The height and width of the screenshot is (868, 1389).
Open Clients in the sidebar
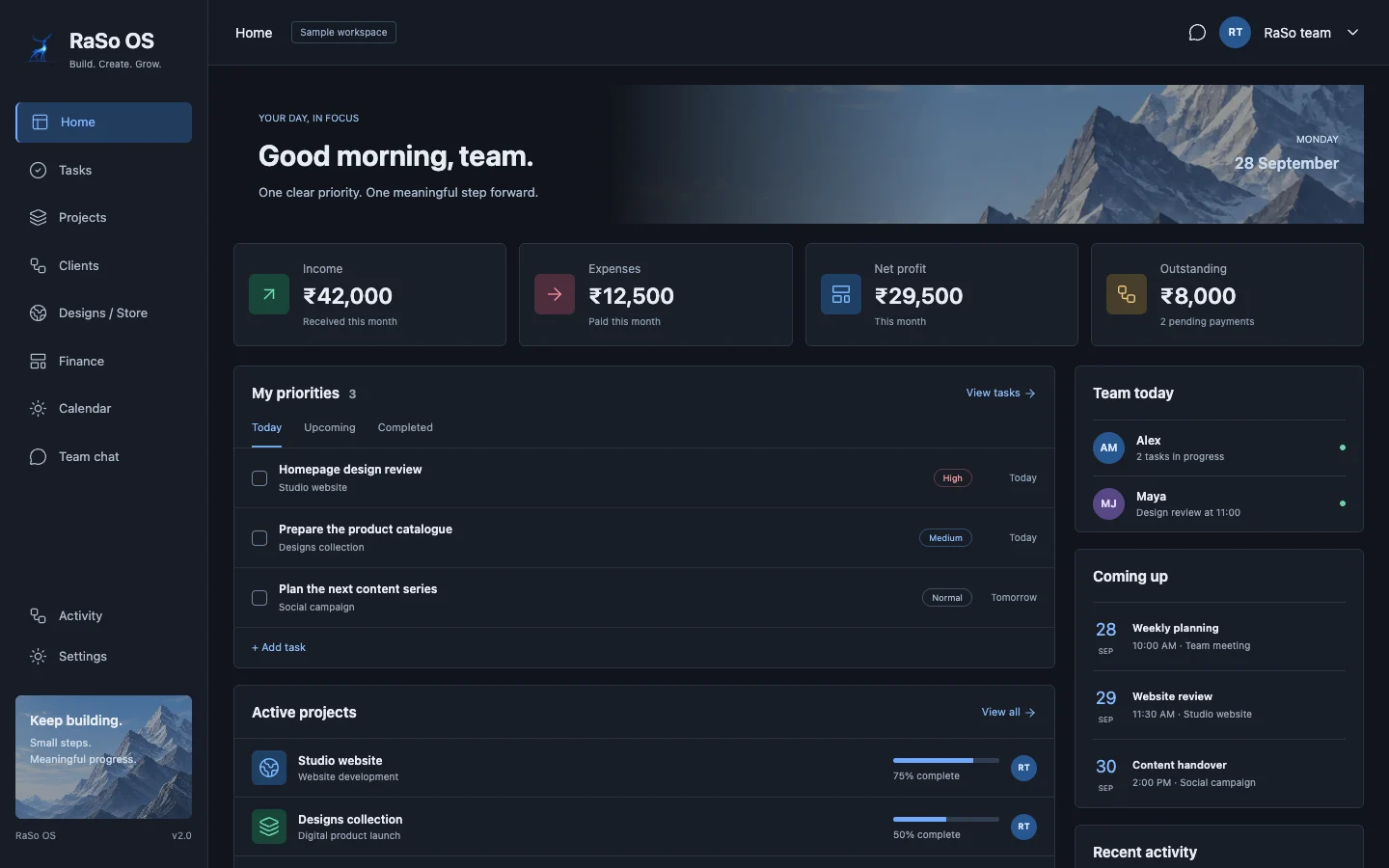[104, 265]
